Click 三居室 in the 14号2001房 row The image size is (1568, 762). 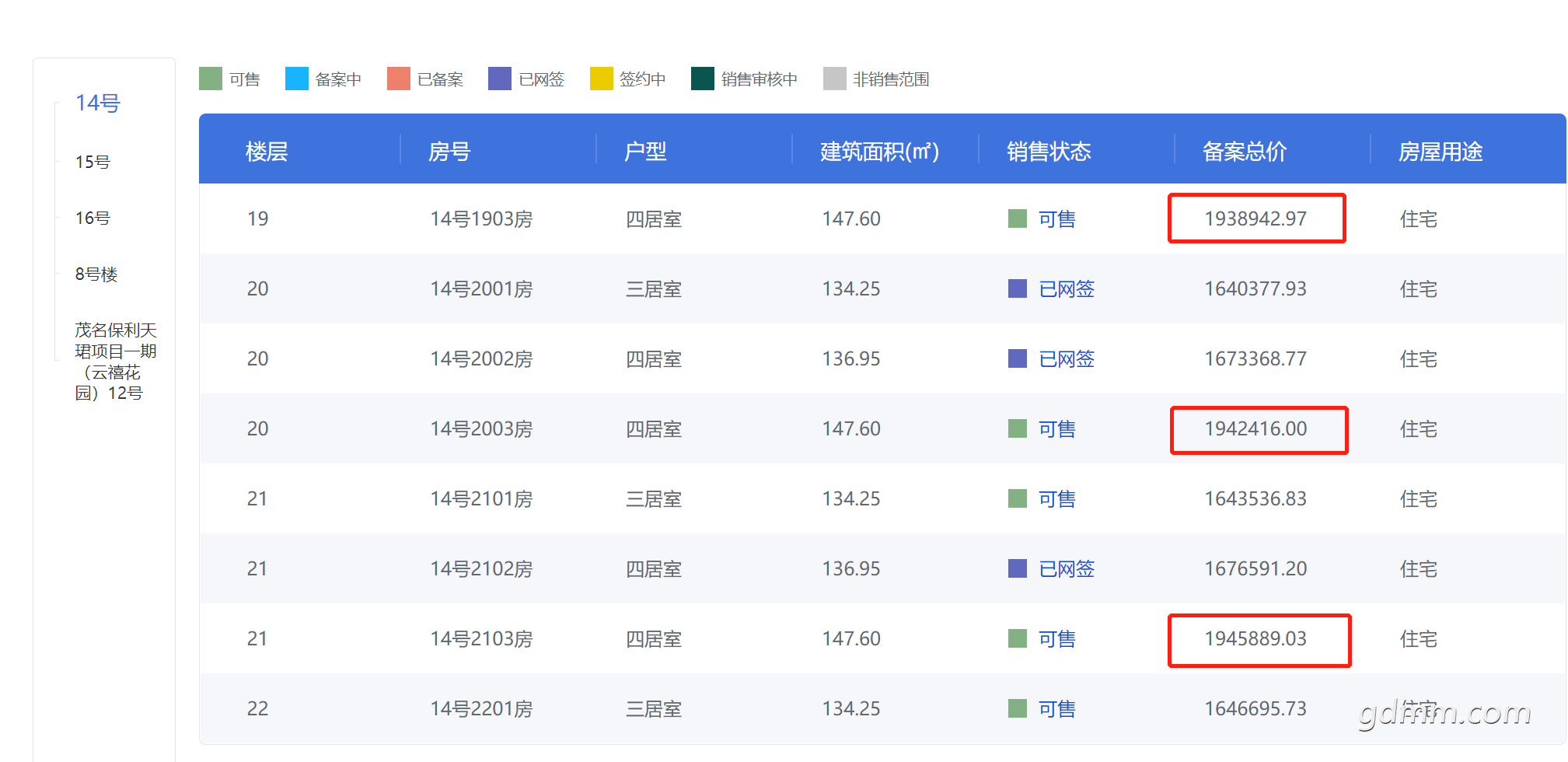654,288
